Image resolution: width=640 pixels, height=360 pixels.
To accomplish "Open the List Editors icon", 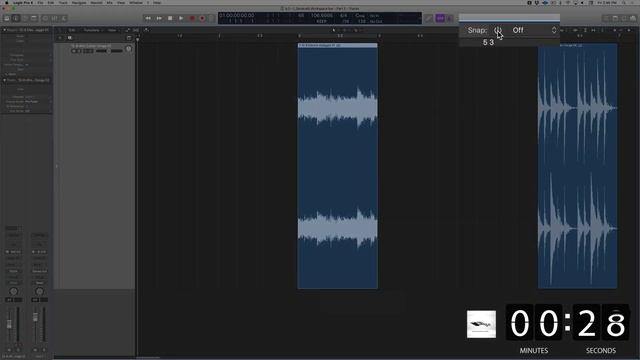I will 606,18.
